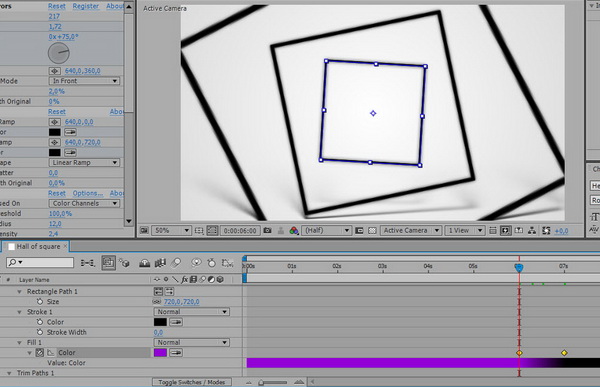Open the Composition Flowchart from viewer
The image size is (600, 387).
click(532, 230)
